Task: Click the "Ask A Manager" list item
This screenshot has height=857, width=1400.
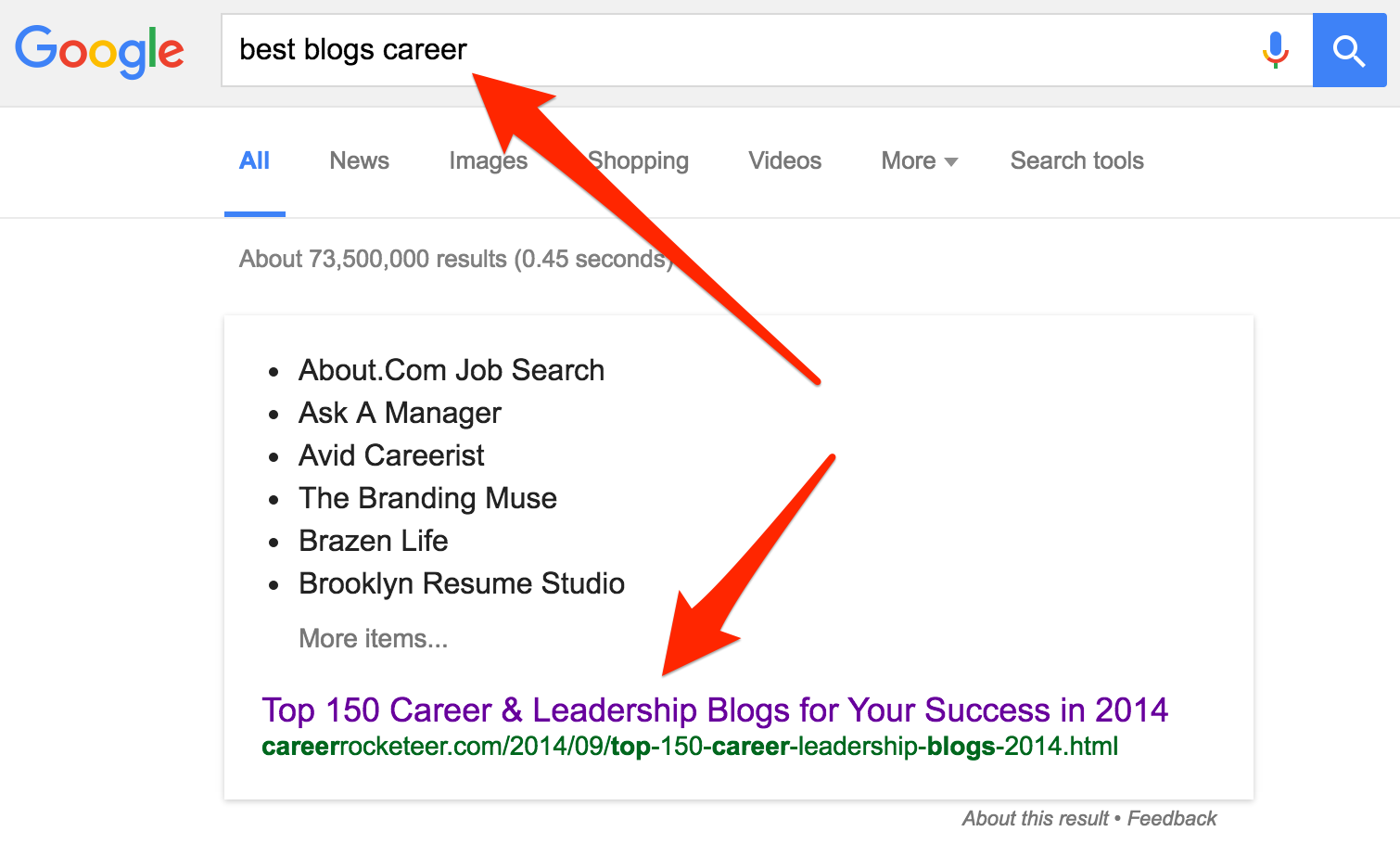Action: [x=400, y=413]
